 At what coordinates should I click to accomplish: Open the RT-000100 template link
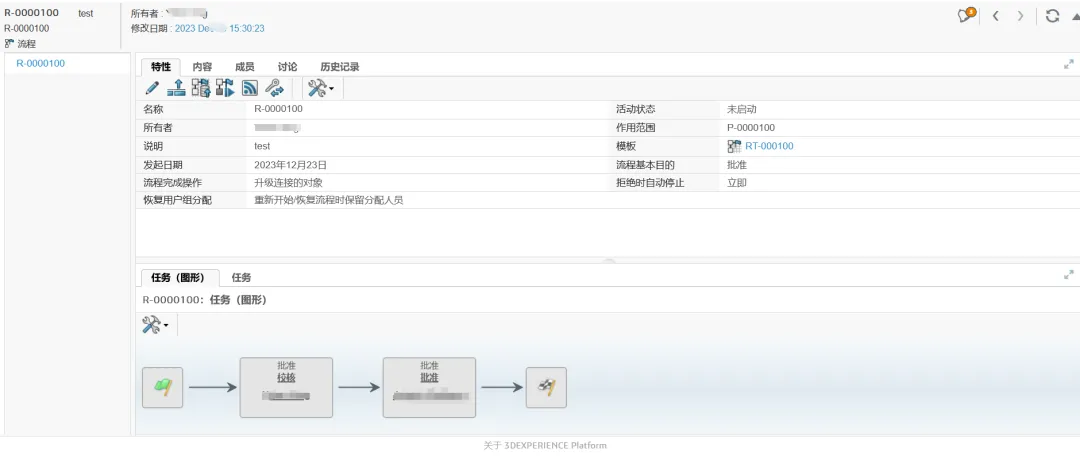coord(768,146)
